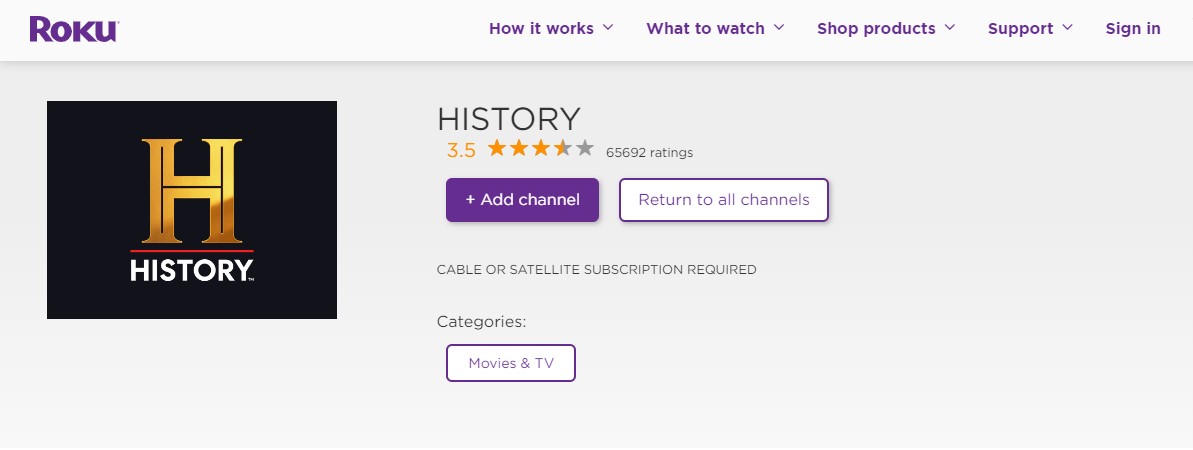Click Return to all channels button
Screen dimensions: 1193x450
(724, 200)
